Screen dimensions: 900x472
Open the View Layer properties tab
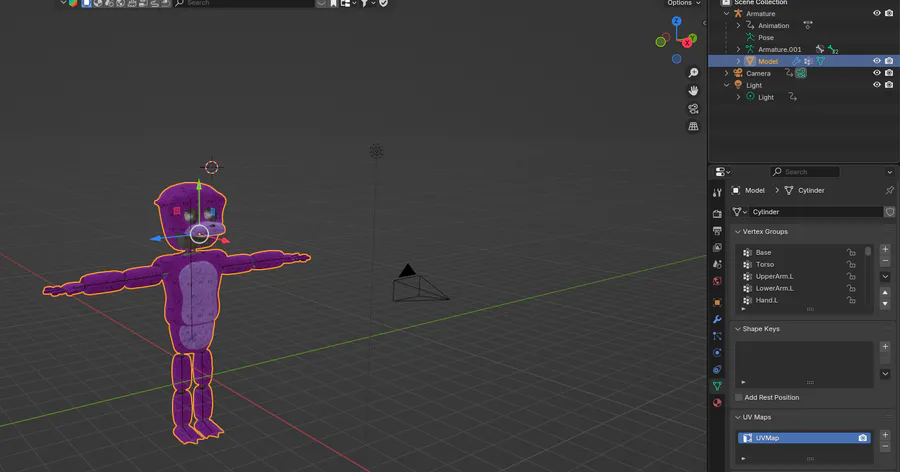[x=717, y=247]
